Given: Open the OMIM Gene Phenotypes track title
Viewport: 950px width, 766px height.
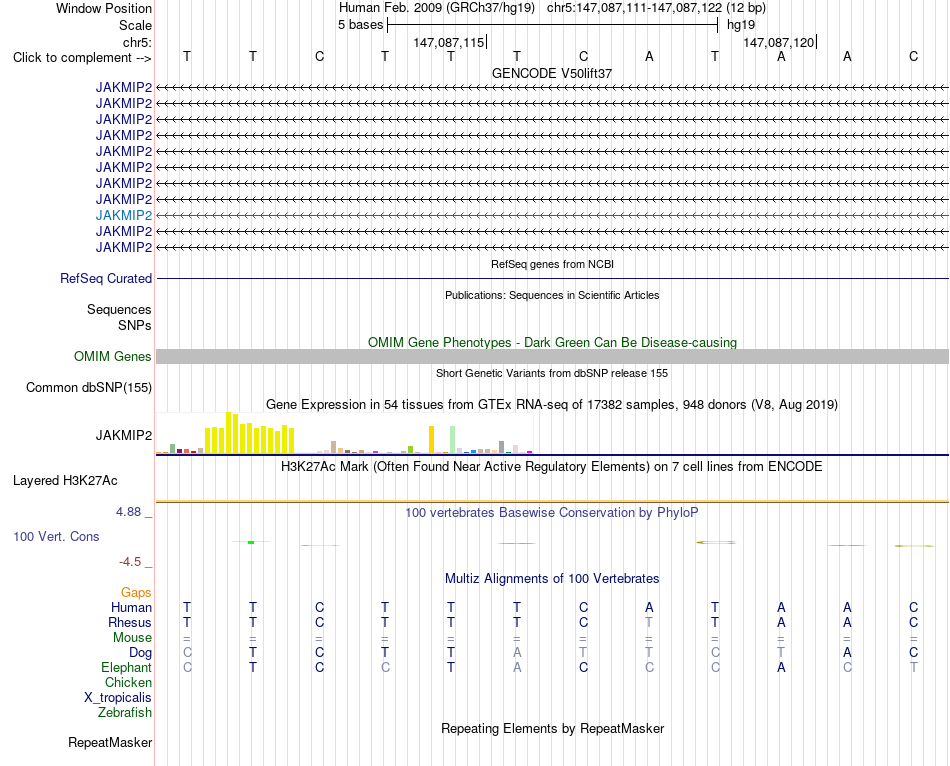Looking at the screenshot, I should [x=552, y=342].
